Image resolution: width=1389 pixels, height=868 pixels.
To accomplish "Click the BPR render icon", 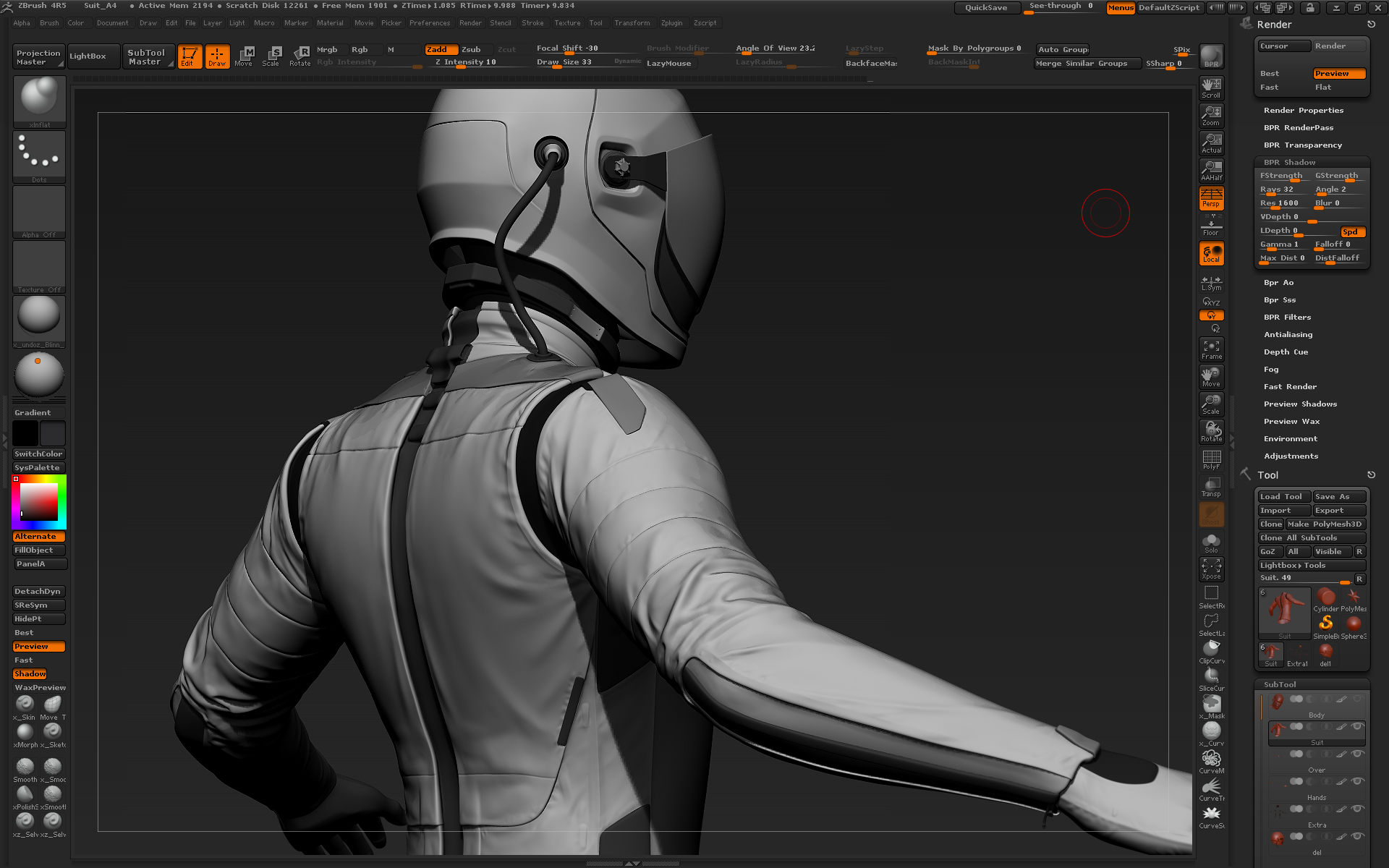I will (x=1211, y=56).
